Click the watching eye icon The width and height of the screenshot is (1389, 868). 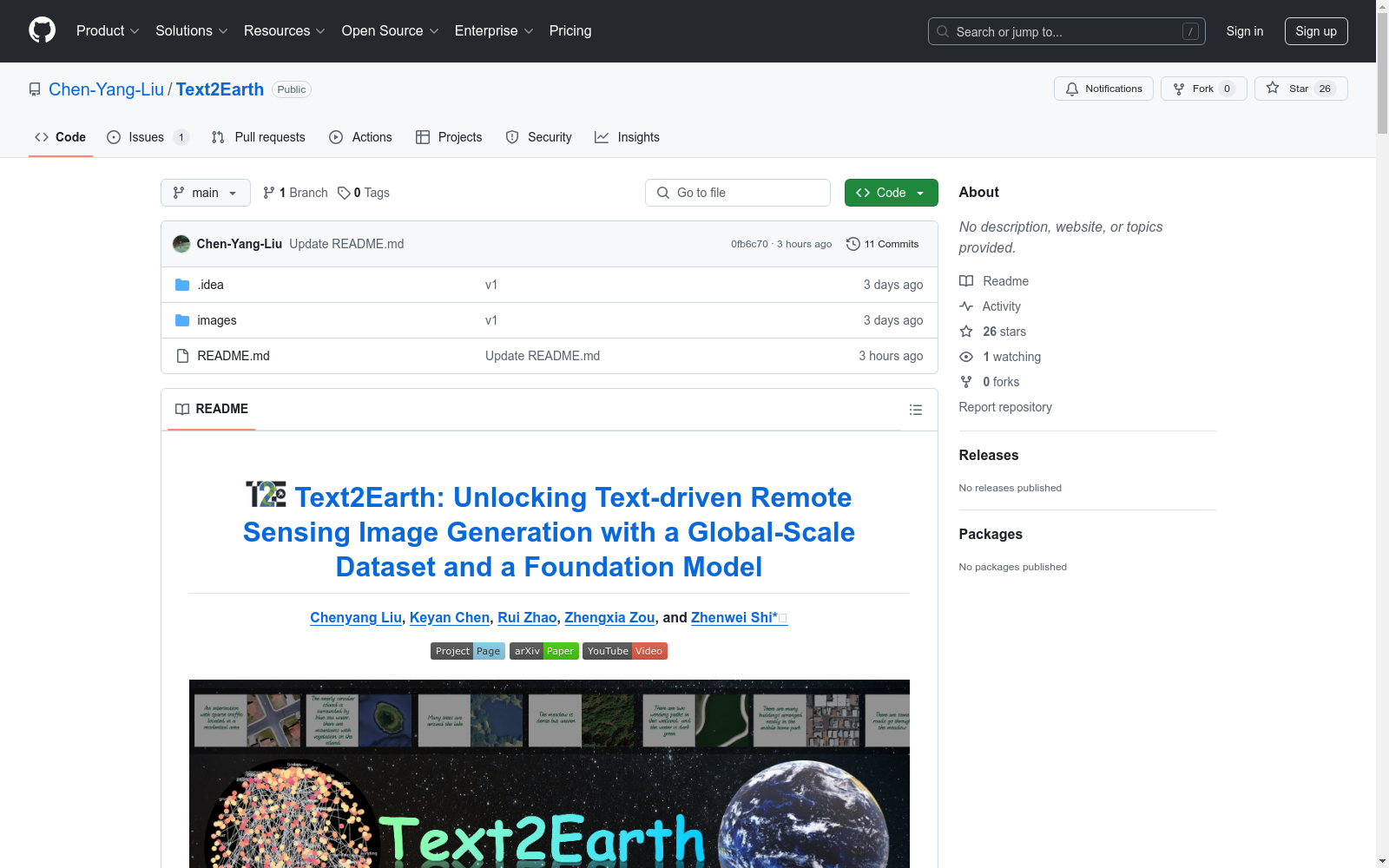coord(966,357)
